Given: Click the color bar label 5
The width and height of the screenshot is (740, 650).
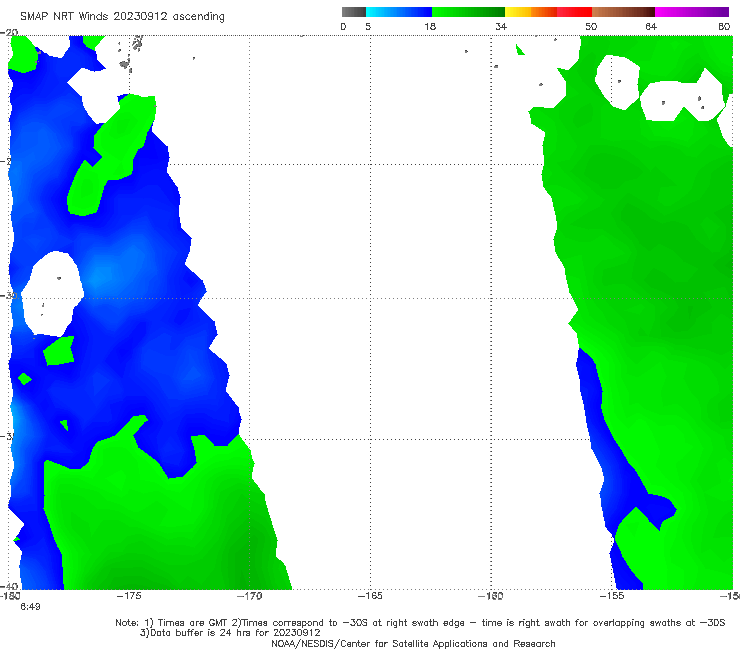Looking at the screenshot, I should pos(368,26).
